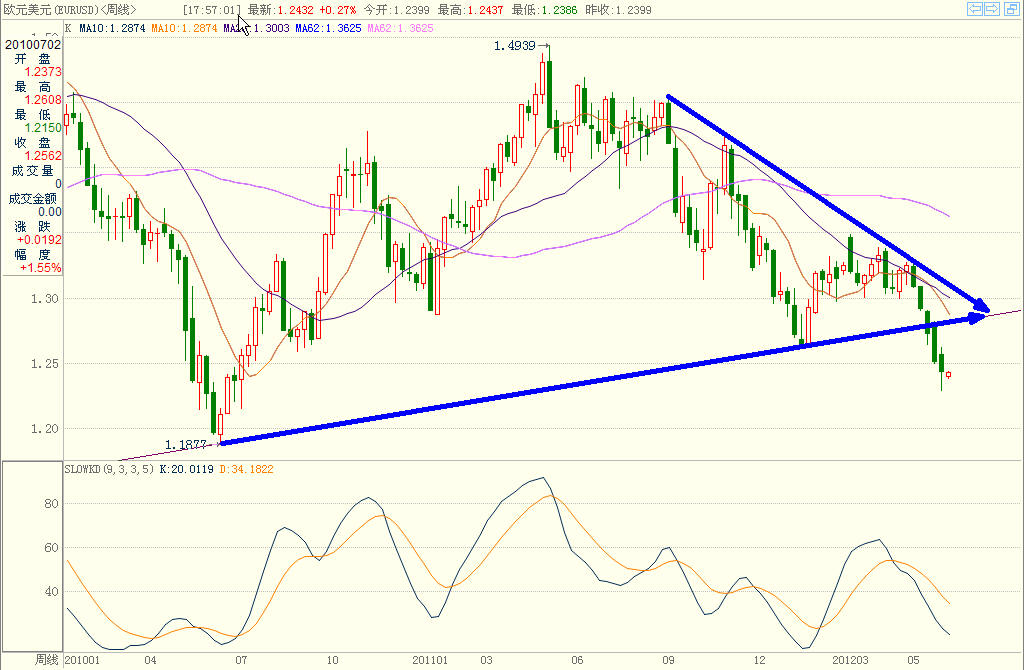Click the 今开 1.2399 opening value
Screen dimensions: 1024x670
396,10
